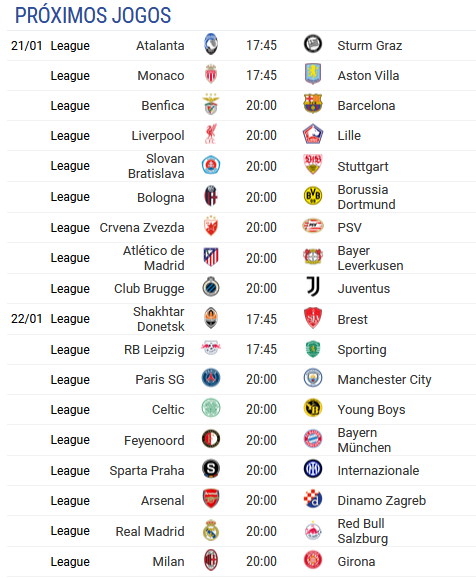476x578 pixels.
Task: Open the Bayer Leverkusen team link
Action: pyautogui.click(x=370, y=258)
